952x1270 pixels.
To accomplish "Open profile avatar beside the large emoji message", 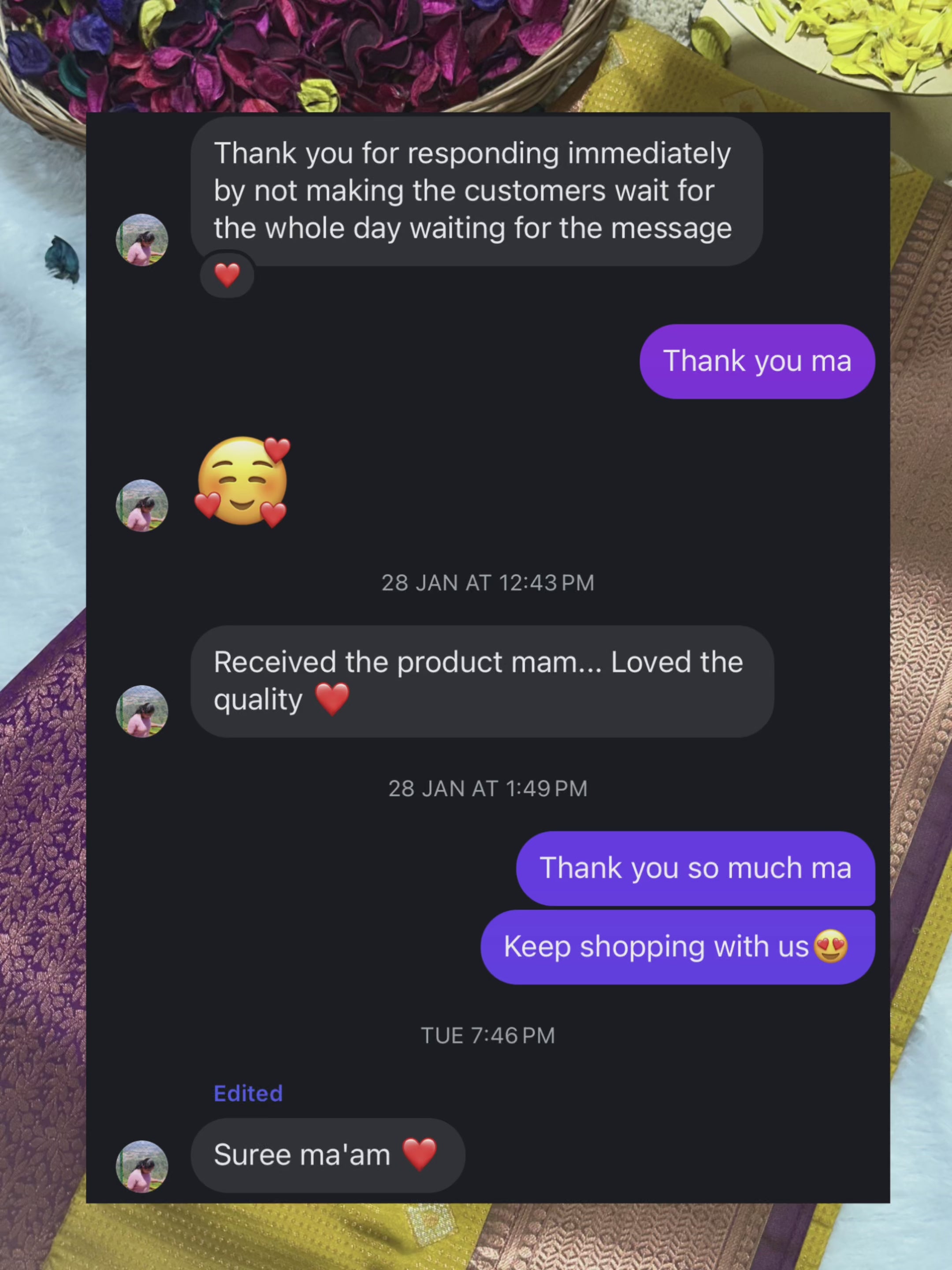I will pyautogui.click(x=142, y=505).
